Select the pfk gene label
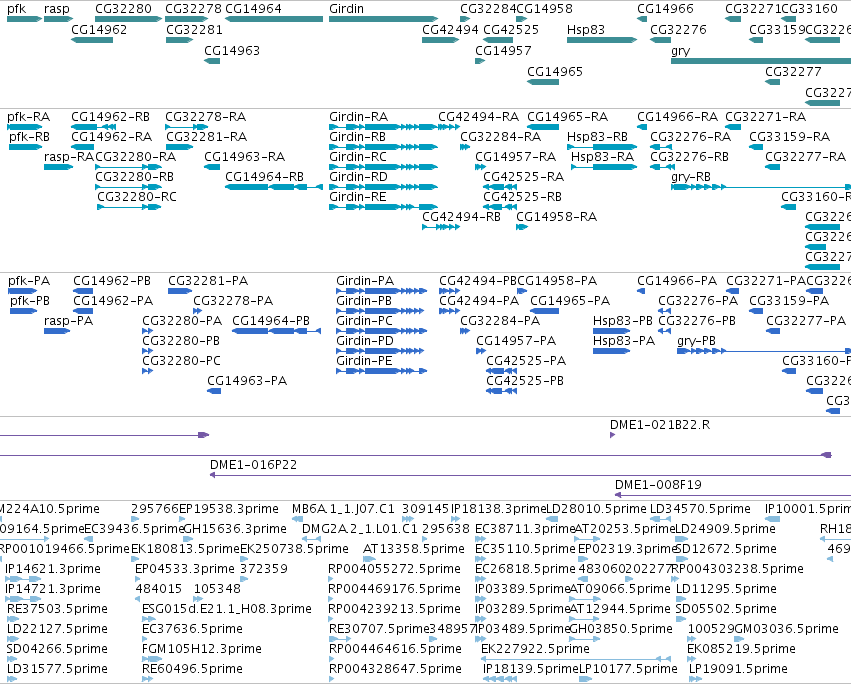Screen dimensions: 851x684 click(x=16, y=9)
